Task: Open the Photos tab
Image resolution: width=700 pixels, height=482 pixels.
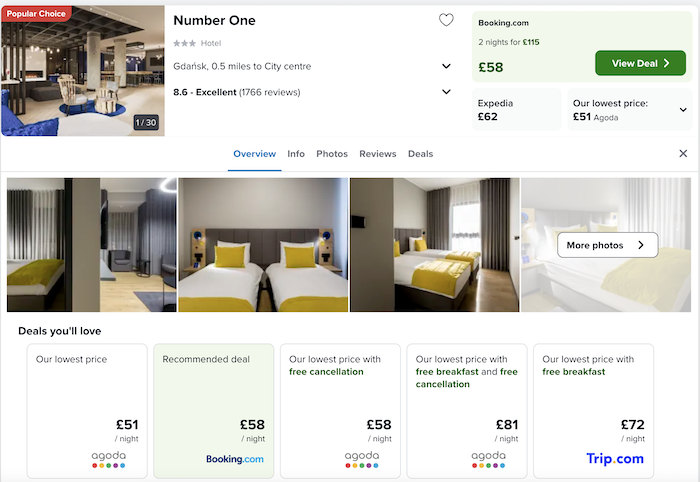Action: [332, 154]
